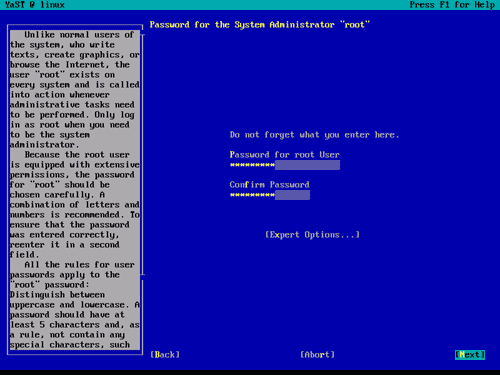Click the Abort button
The width and height of the screenshot is (500, 375).
click(317, 355)
